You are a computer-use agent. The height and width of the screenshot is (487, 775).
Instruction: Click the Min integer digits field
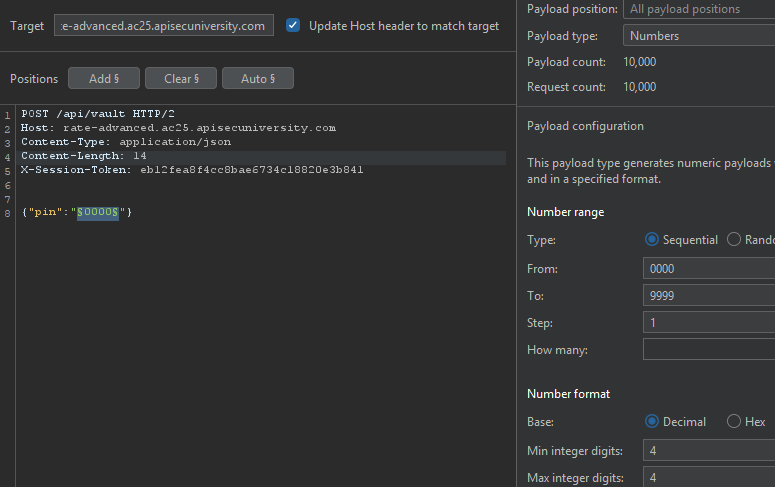tap(709, 450)
